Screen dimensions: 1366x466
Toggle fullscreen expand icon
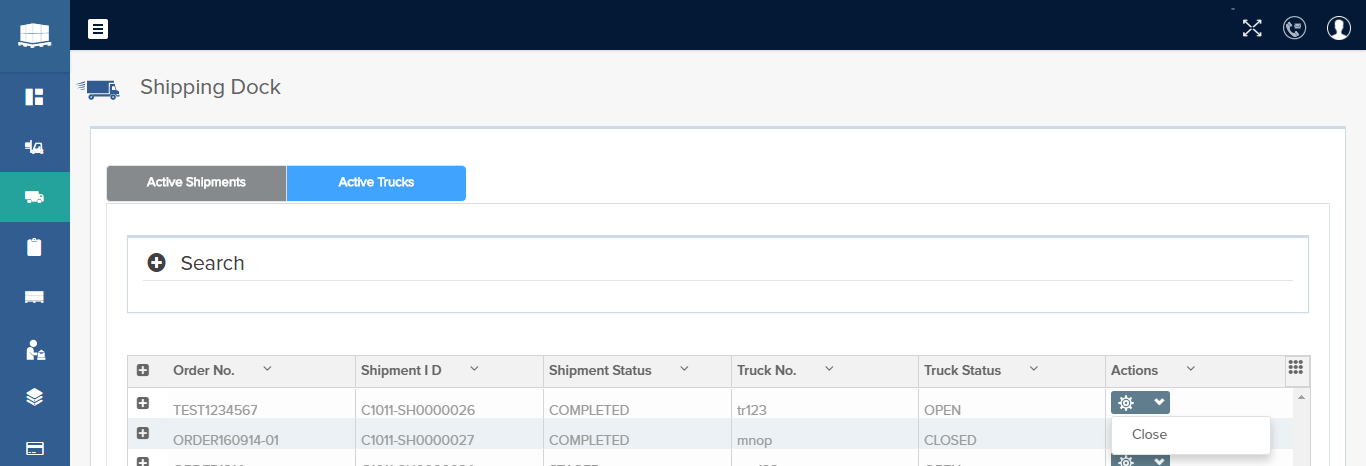[x=1252, y=28]
